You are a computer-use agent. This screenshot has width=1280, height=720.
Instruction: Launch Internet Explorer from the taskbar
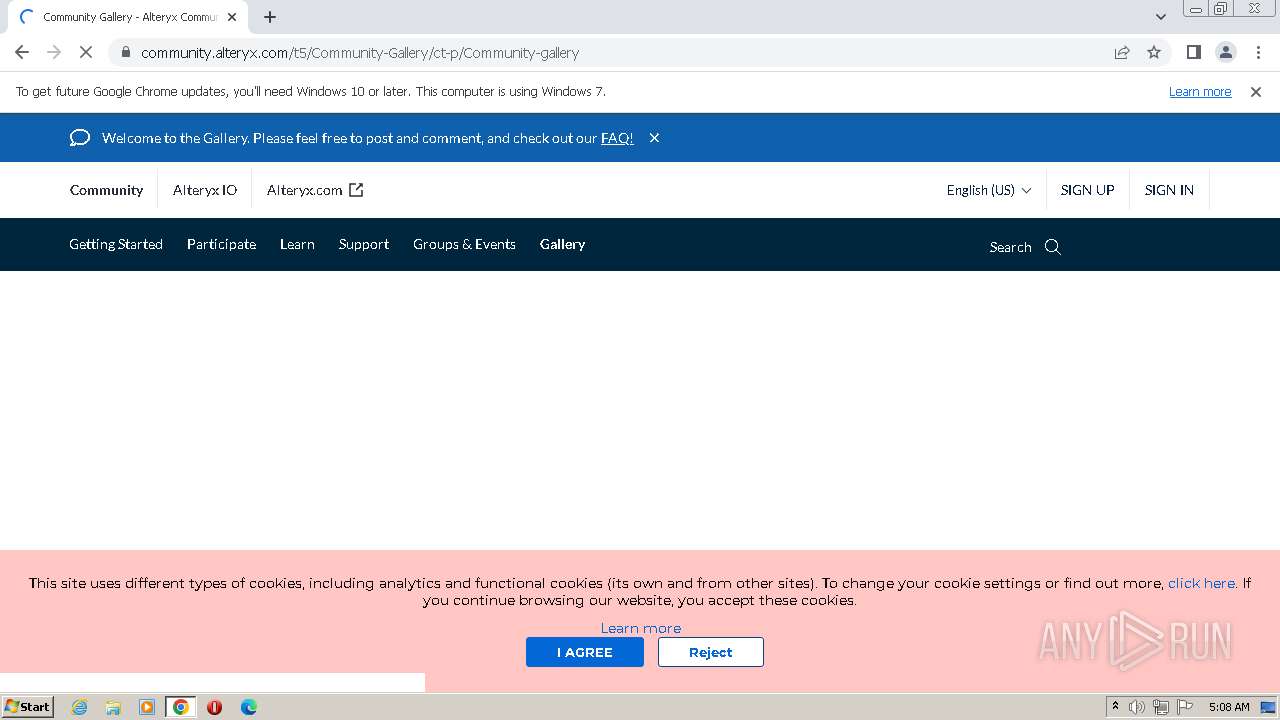(80, 707)
